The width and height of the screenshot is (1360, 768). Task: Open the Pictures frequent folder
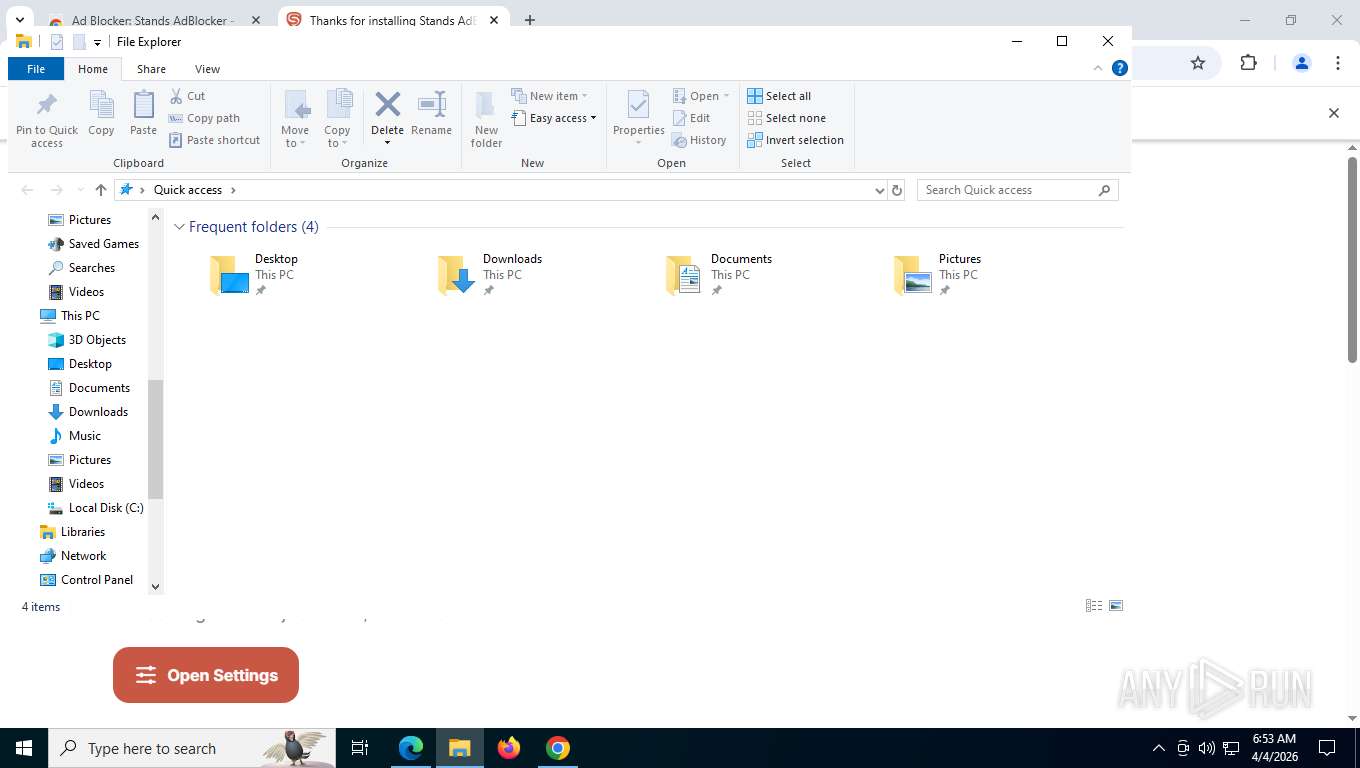tap(938, 274)
